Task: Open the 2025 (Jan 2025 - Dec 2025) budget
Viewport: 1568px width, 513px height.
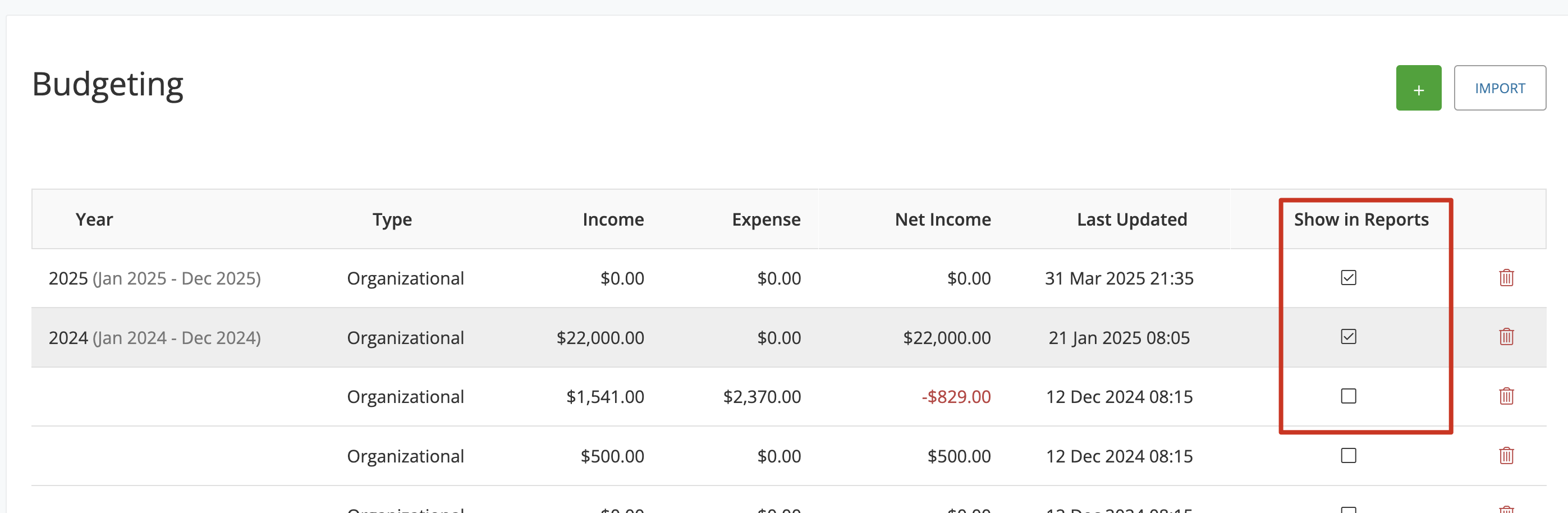Action: (x=154, y=279)
